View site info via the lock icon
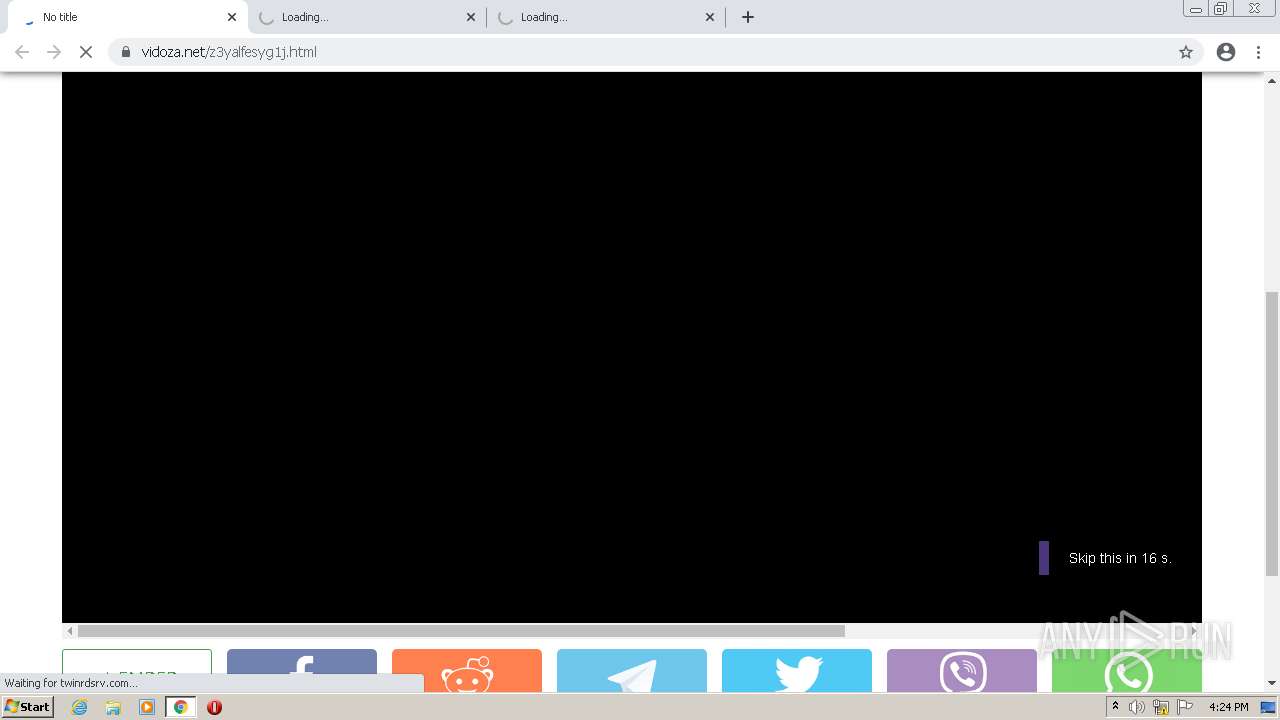The height and width of the screenshot is (720, 1280). click(126, 52)
